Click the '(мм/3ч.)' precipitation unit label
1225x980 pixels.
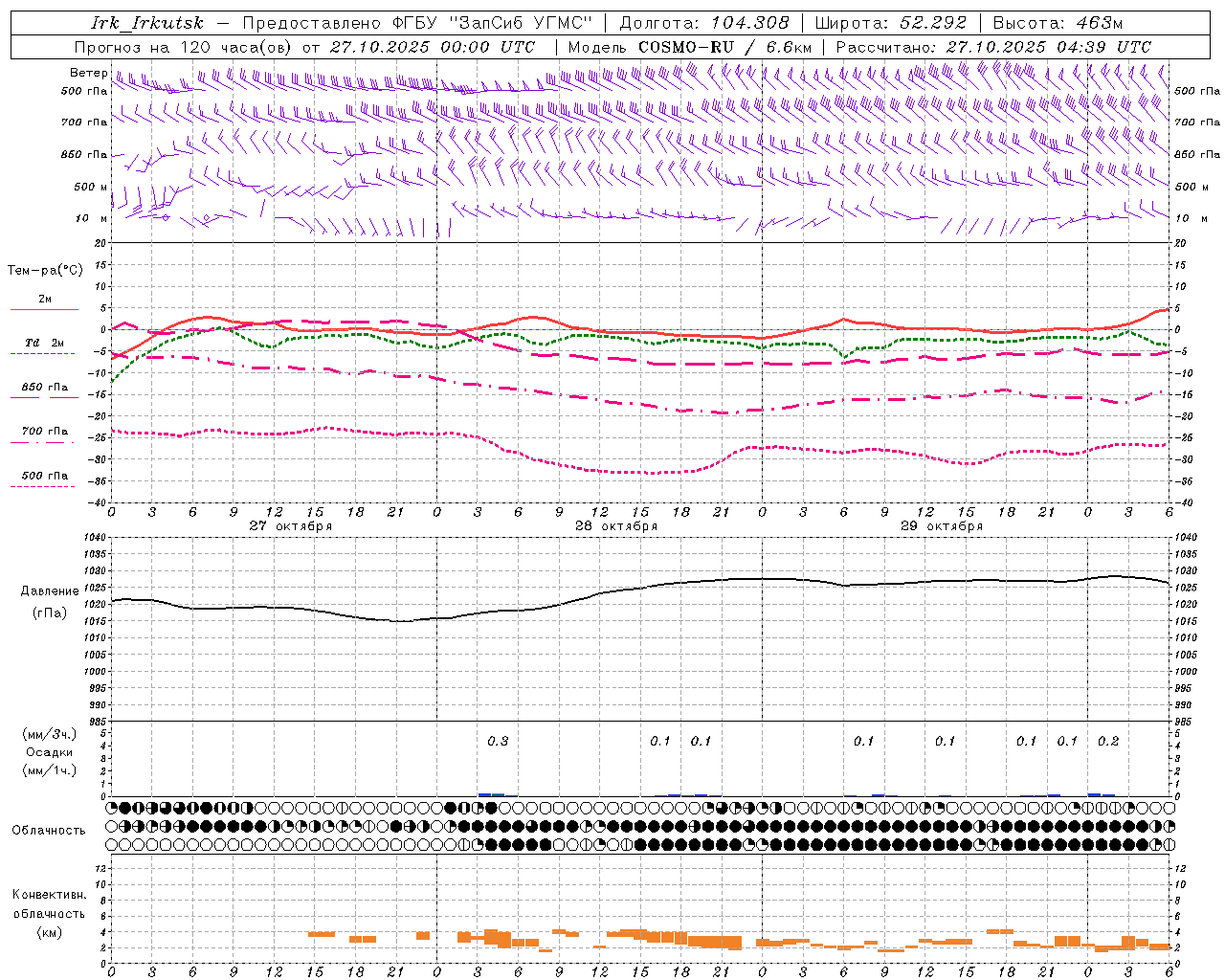pyautogui.click(x=50, y=735)
